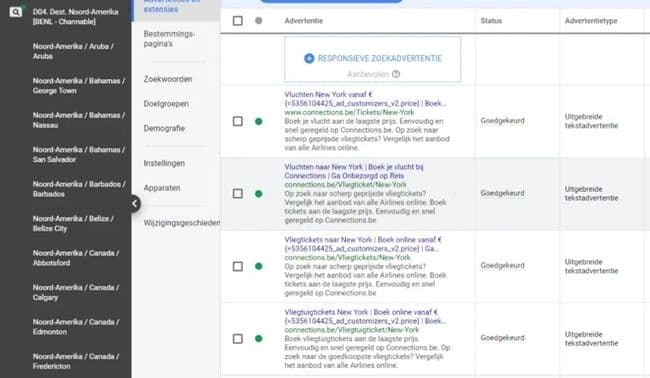This screenshot has height=378, width=650.
Task: Check the box for Vliegtickets naar New York ad
Action: click(238, 266)
